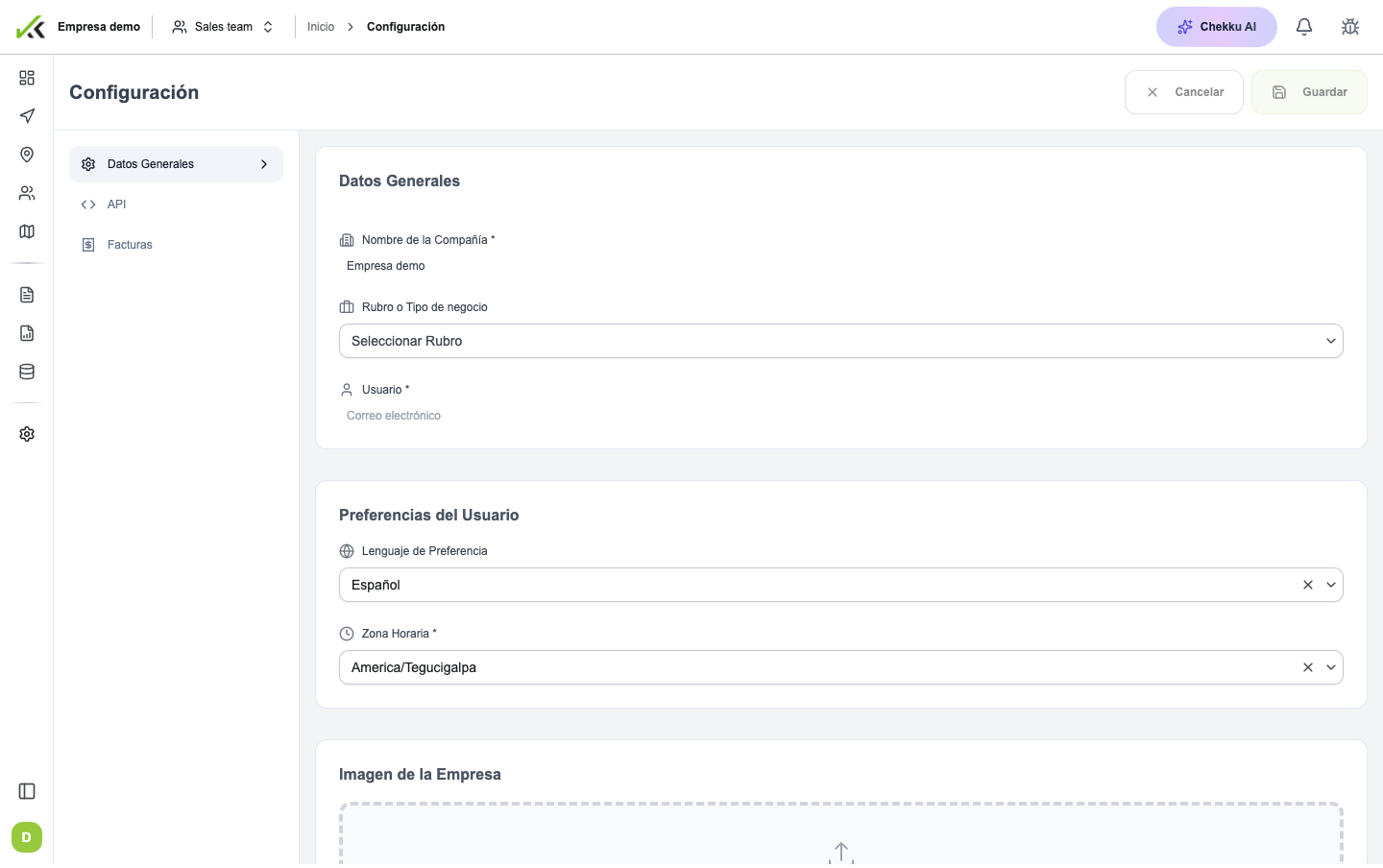The width and height of the screenshot is (1383, 868).
Task: Click the Configuración page title heading
Action: point(134,92)
